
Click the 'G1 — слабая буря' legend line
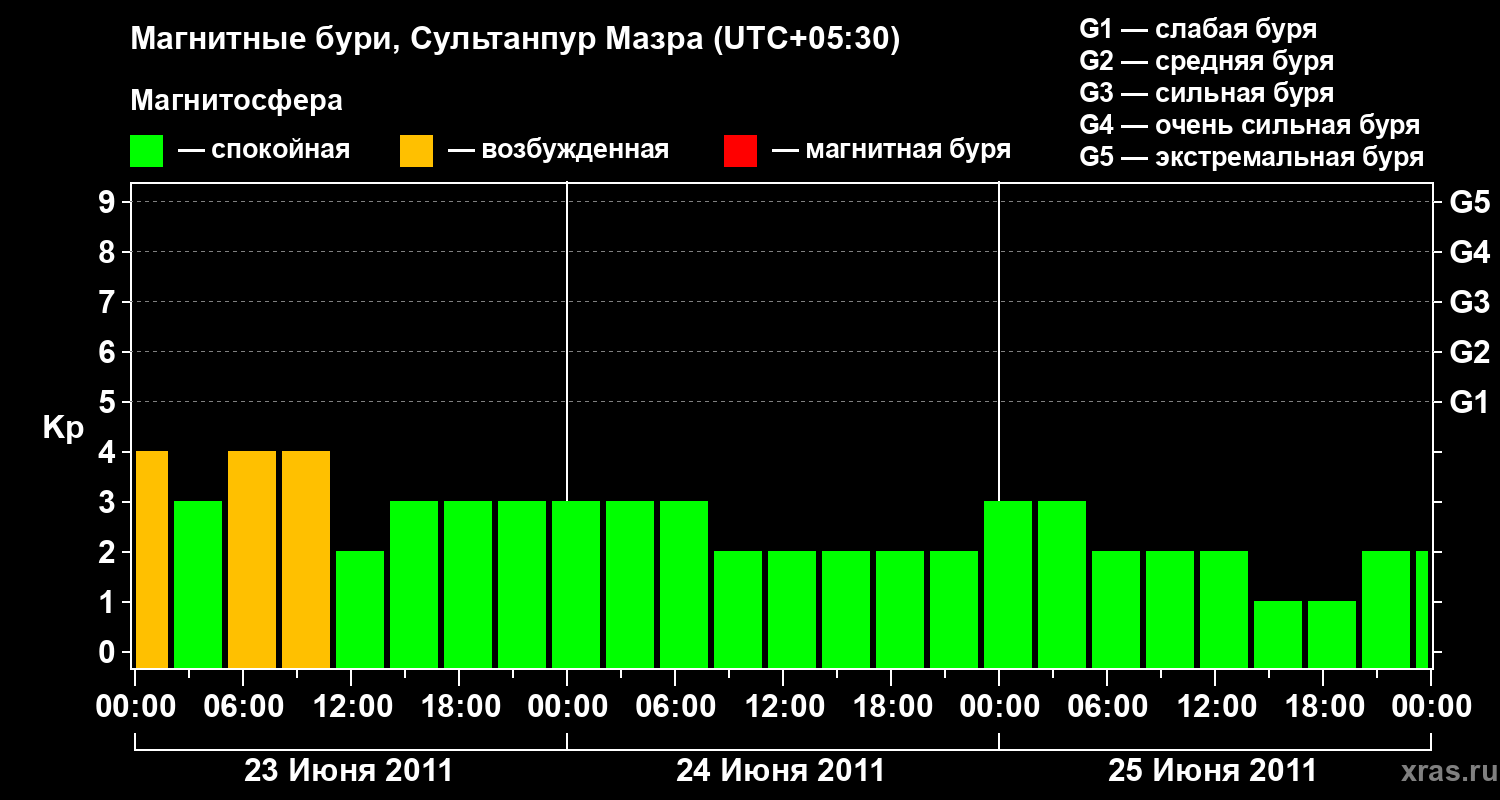(x=1198, y=29)
